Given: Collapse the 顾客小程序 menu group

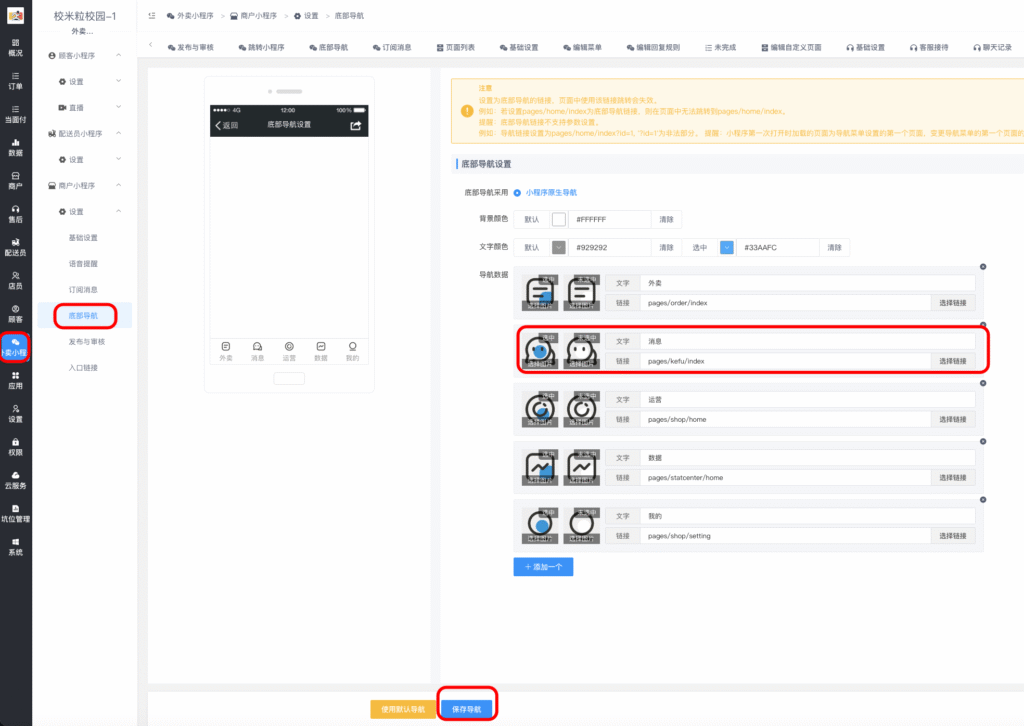Looking at the screenshot, I should pyautogui.click(x=118, y=54).
